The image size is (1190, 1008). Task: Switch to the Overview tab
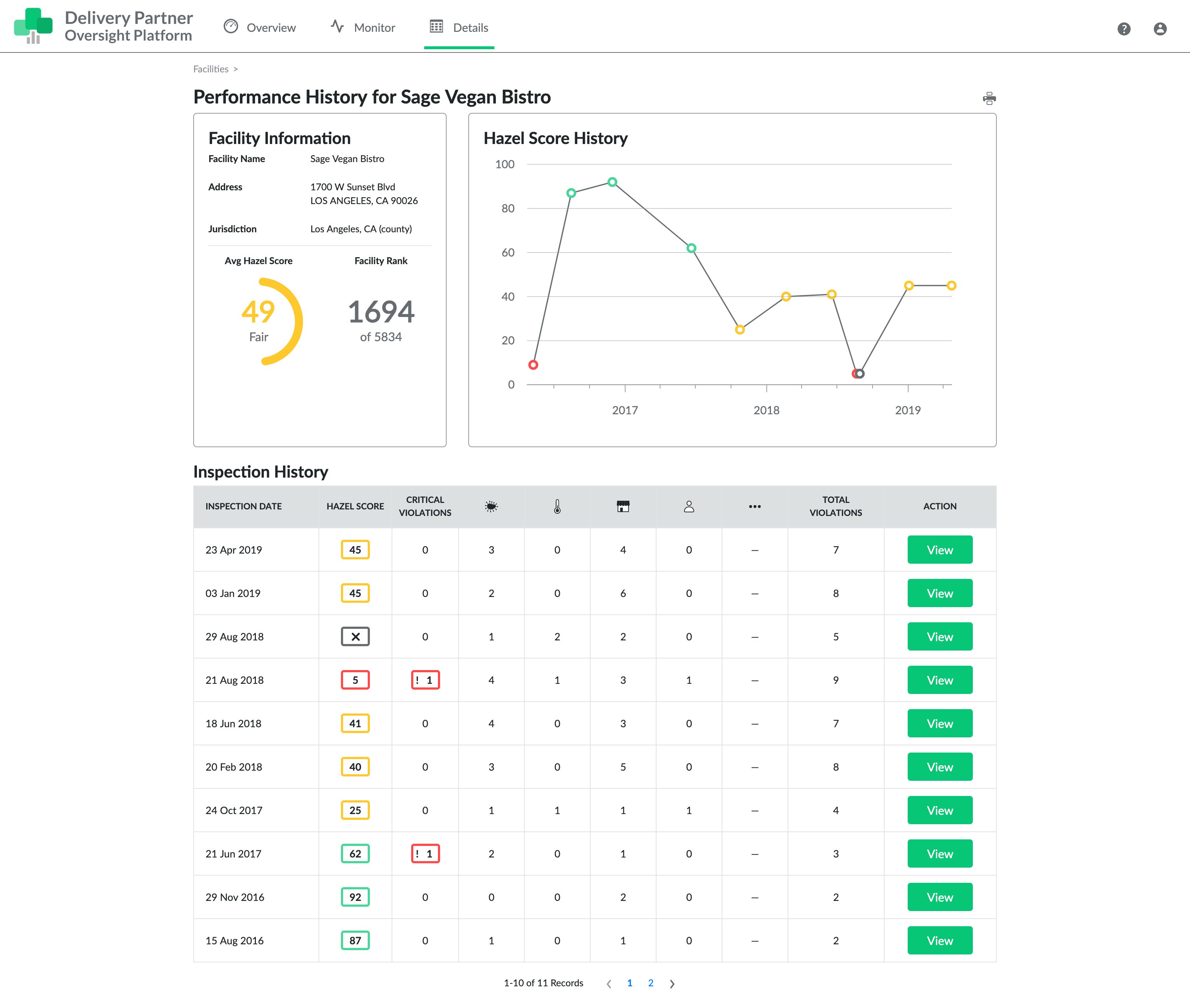click(x=260, y=27)
